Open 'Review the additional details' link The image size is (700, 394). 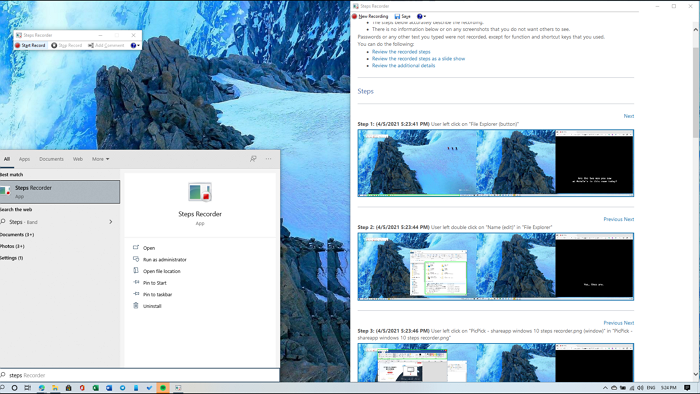tap(403, 66)
